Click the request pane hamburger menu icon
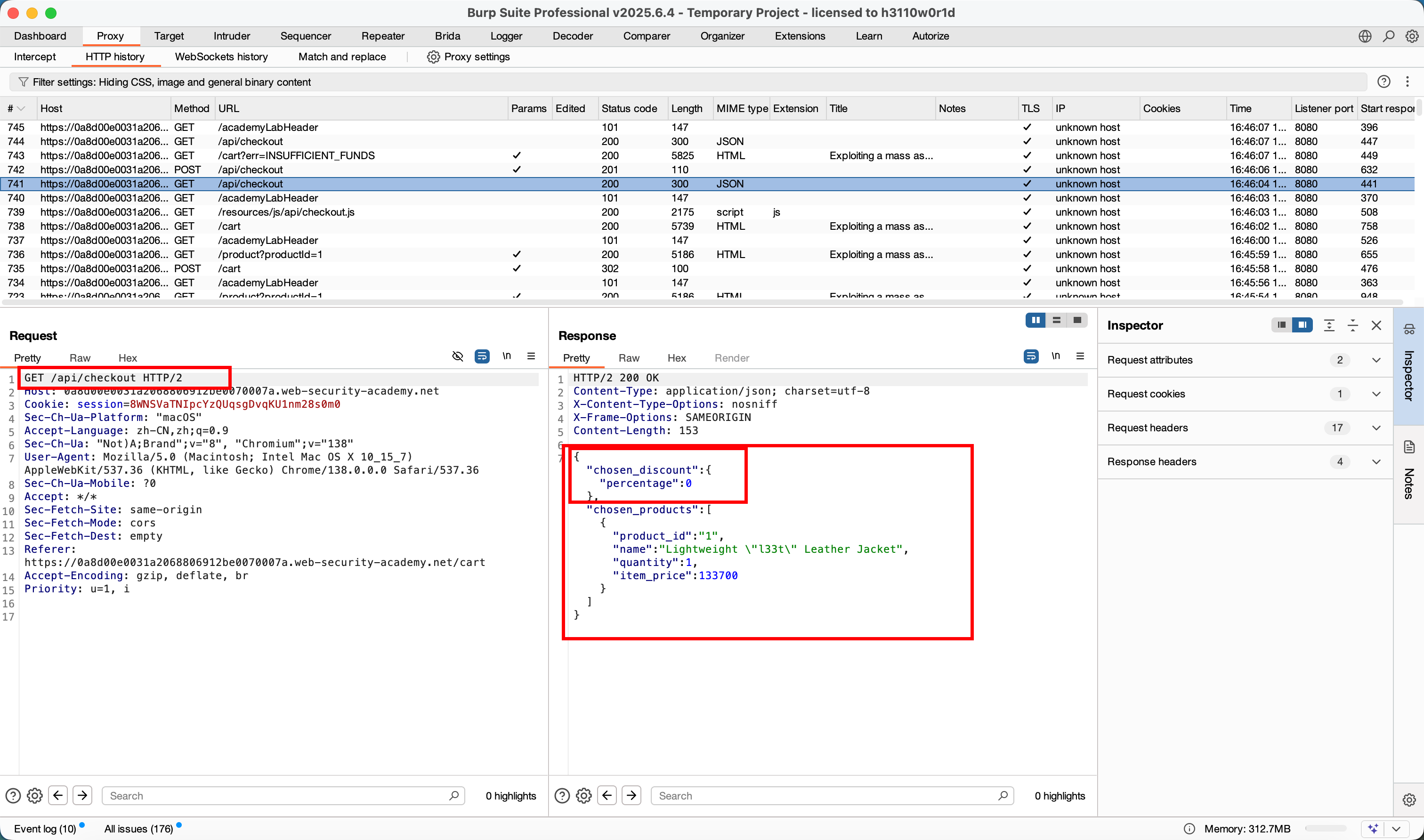The height and width of the screenshot is (840, 1424). pyautogui.click(x=531, y=356)
